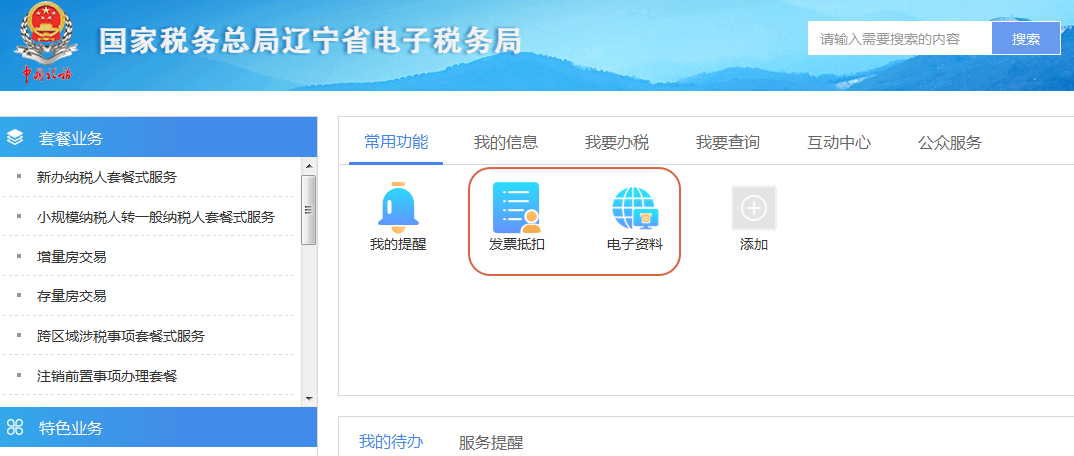Open 小规模纳税人转一般纳税人套餐式服务
Image resolution: width=1074 pixels, height=456 pixels.
pos(156,217)
